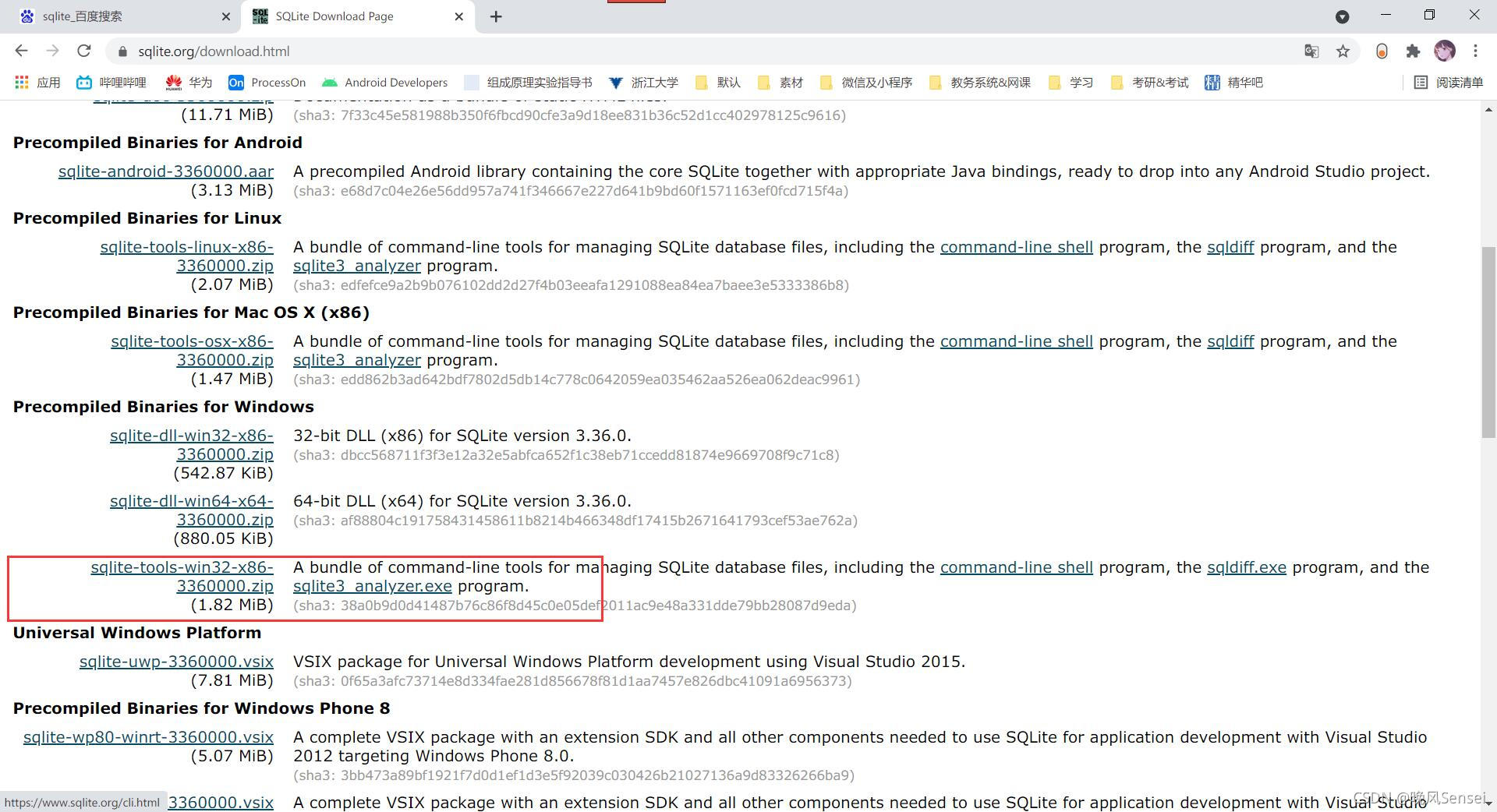This screenshot has height=812, width=1497.
Task: Open command-line shell link in Mac OS X section
Action: tap(1016, 341)
